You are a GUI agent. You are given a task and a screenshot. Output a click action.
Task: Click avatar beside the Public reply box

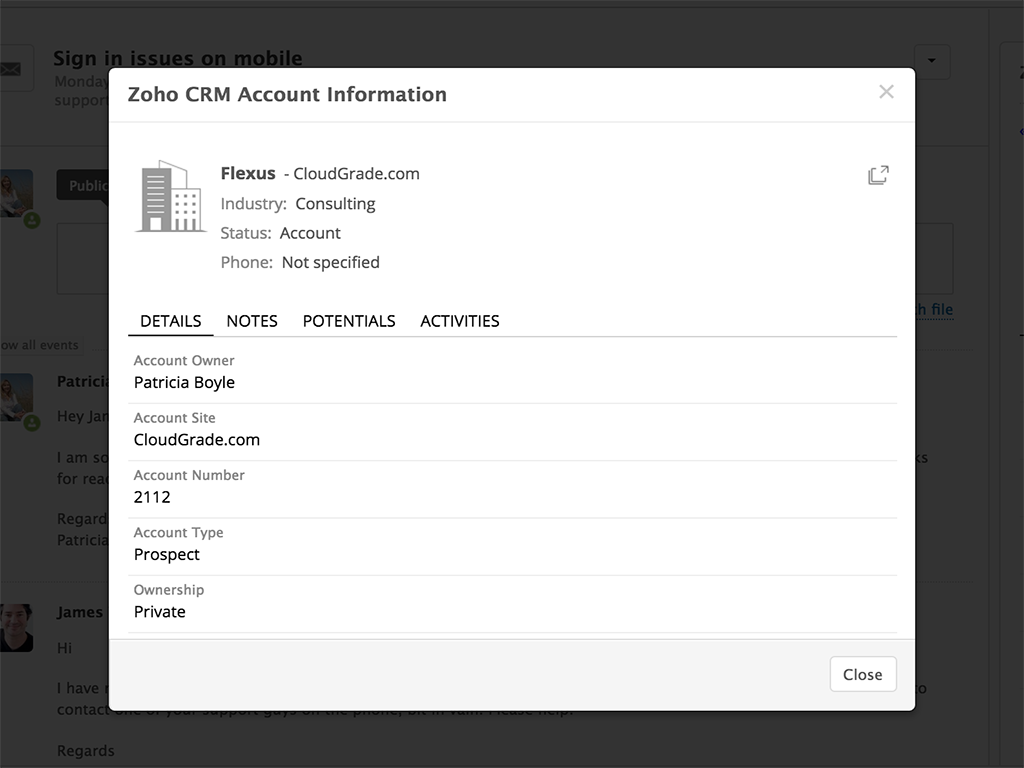point(16,194)
